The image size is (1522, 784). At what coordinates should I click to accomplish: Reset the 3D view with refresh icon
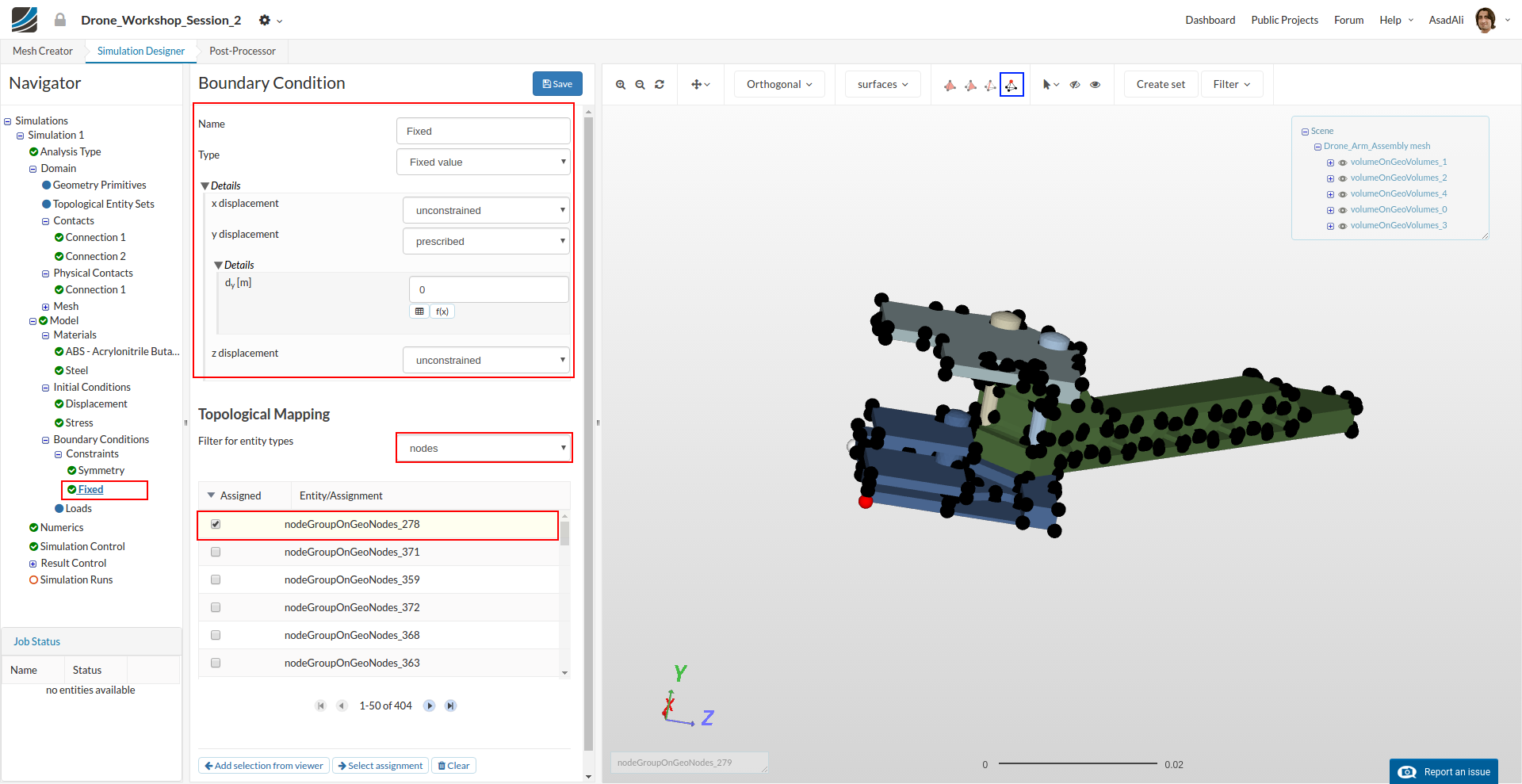(x=660, y=85)
